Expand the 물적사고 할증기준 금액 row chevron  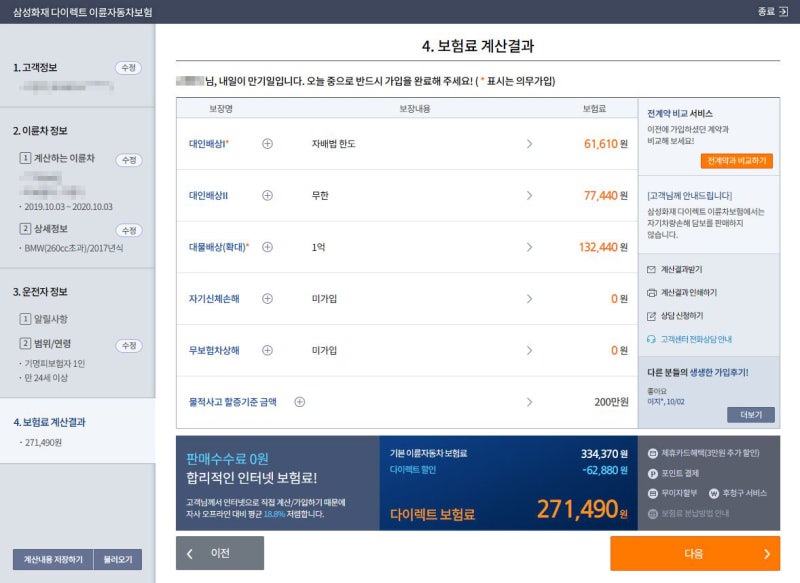tap(529, 402)
